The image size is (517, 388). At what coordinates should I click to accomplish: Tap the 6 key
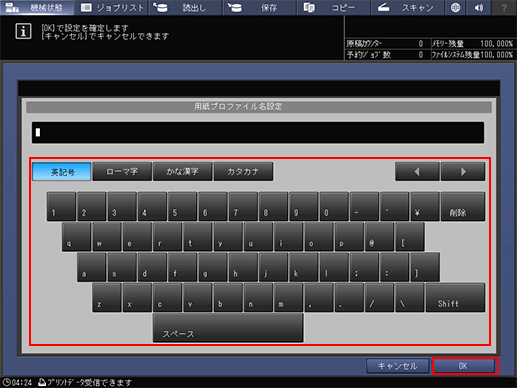pyautogui.click(x=213, y=206)
